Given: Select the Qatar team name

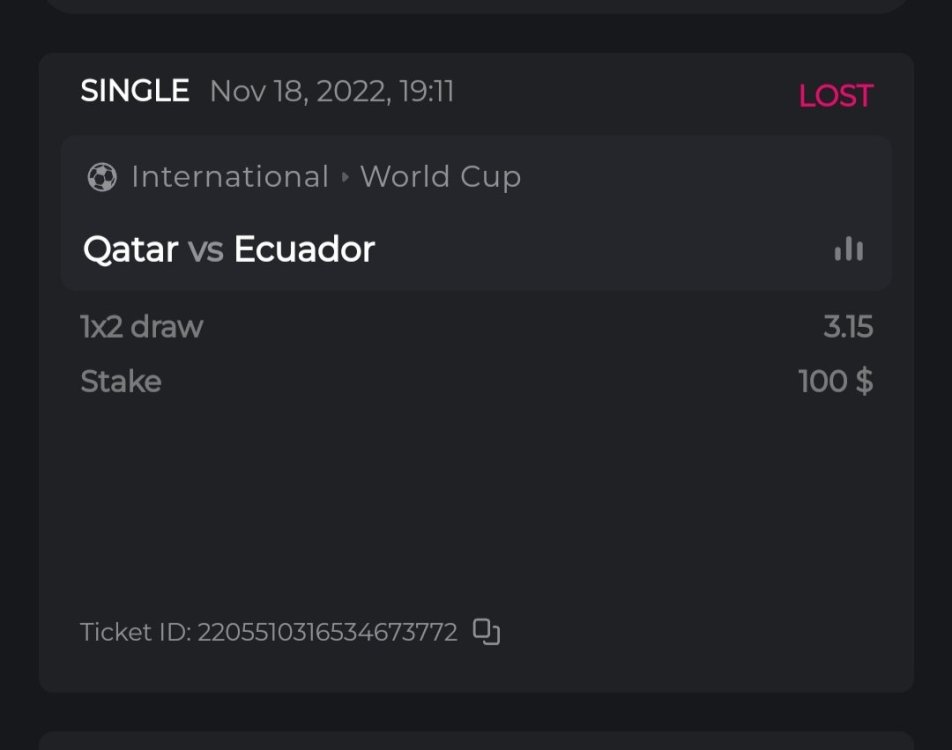Looking at the screenshot, I should click(x=130, y=249).
